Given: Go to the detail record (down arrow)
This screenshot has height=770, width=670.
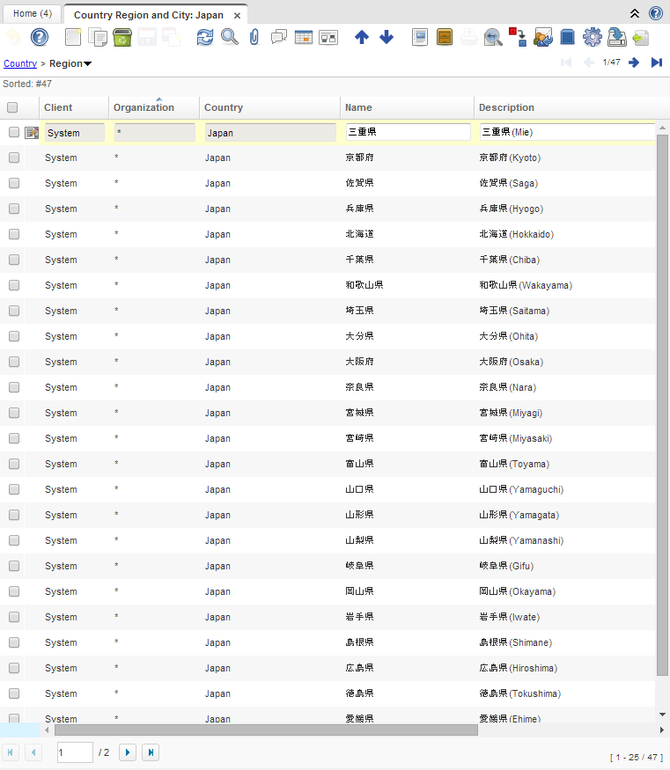Looking at the screenshot, I should click(387, 37).
